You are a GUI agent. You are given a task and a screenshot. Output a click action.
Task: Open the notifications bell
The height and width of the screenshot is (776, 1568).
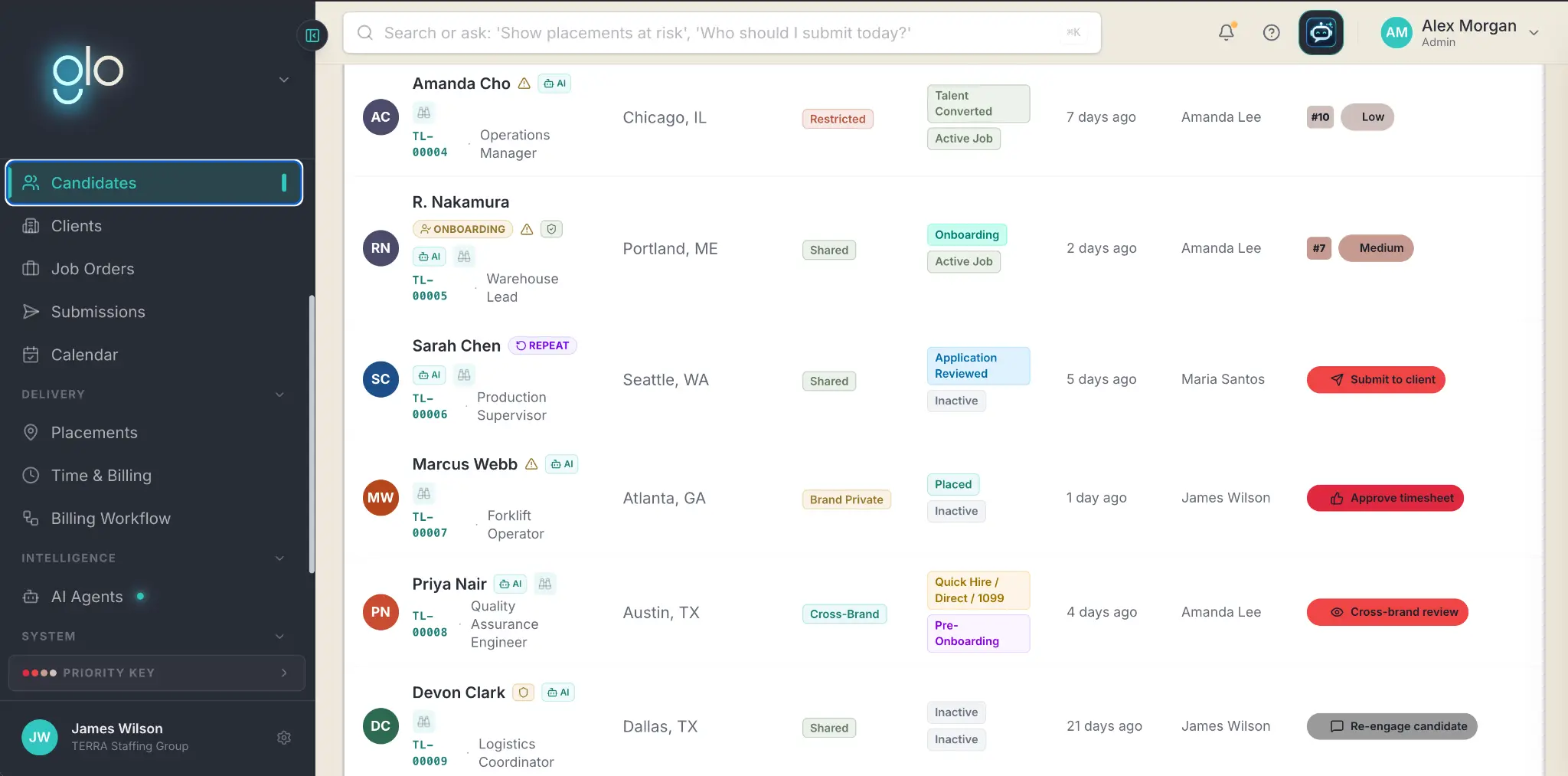1227,32
